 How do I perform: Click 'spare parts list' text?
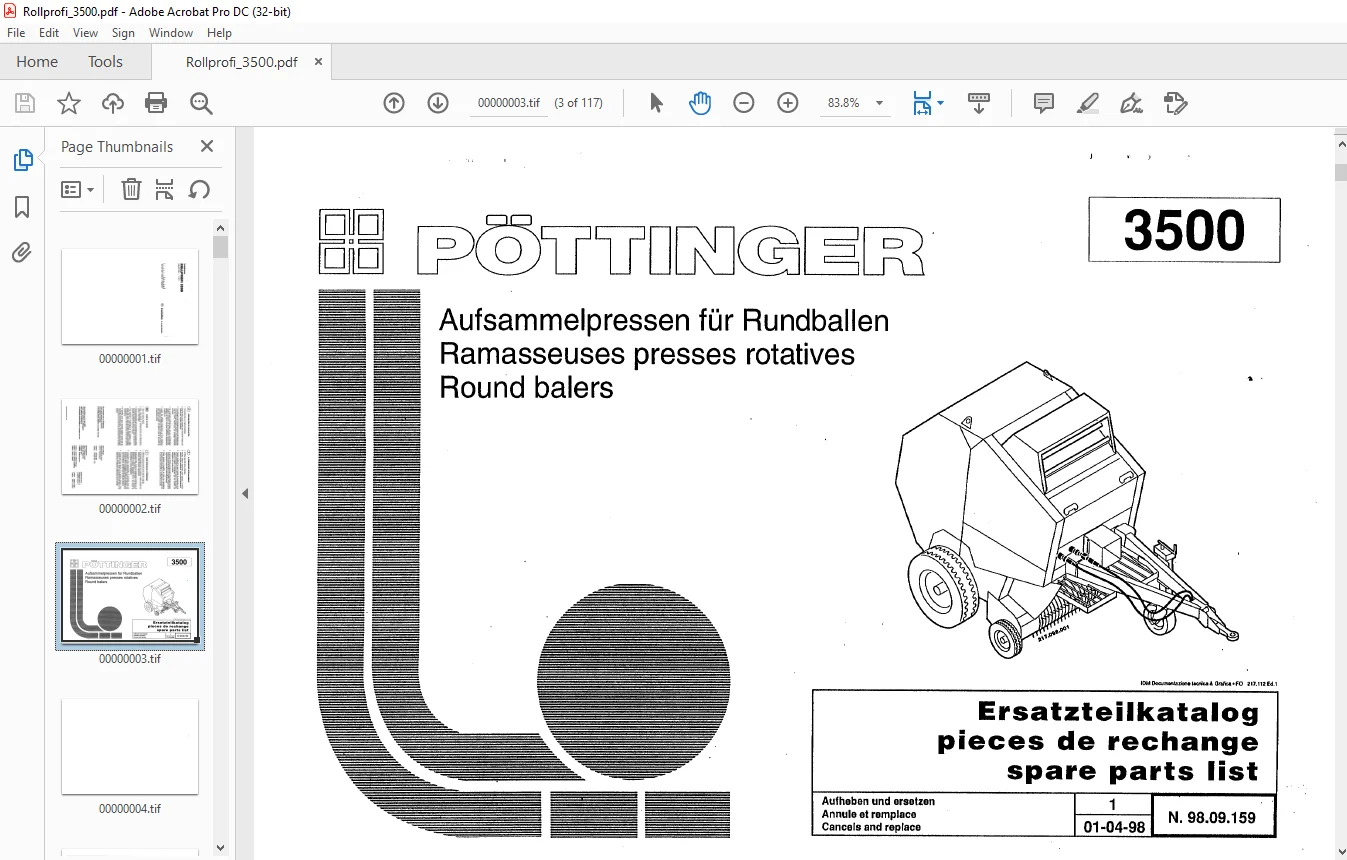[x=1132, y=771]
